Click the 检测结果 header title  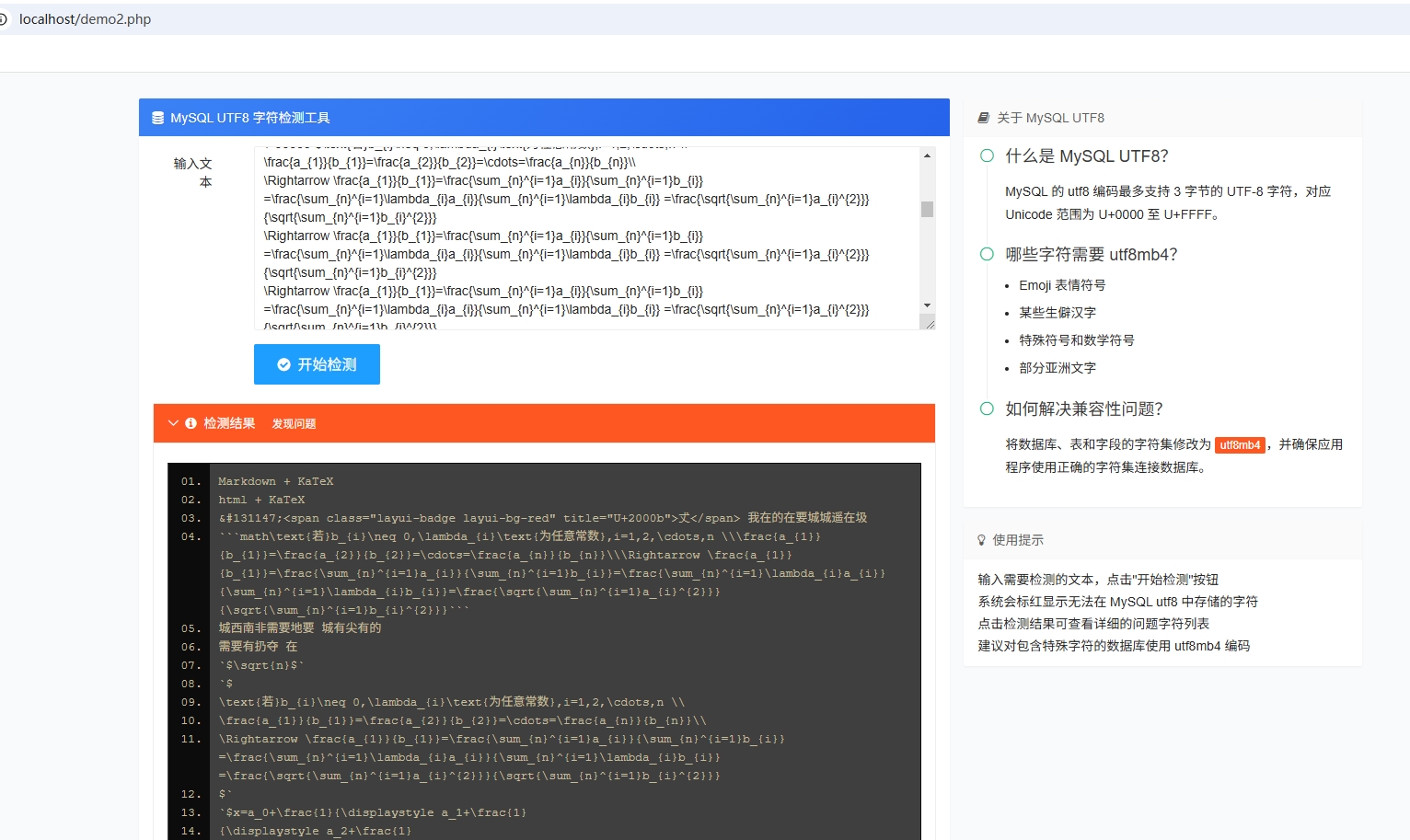[229, 423]
